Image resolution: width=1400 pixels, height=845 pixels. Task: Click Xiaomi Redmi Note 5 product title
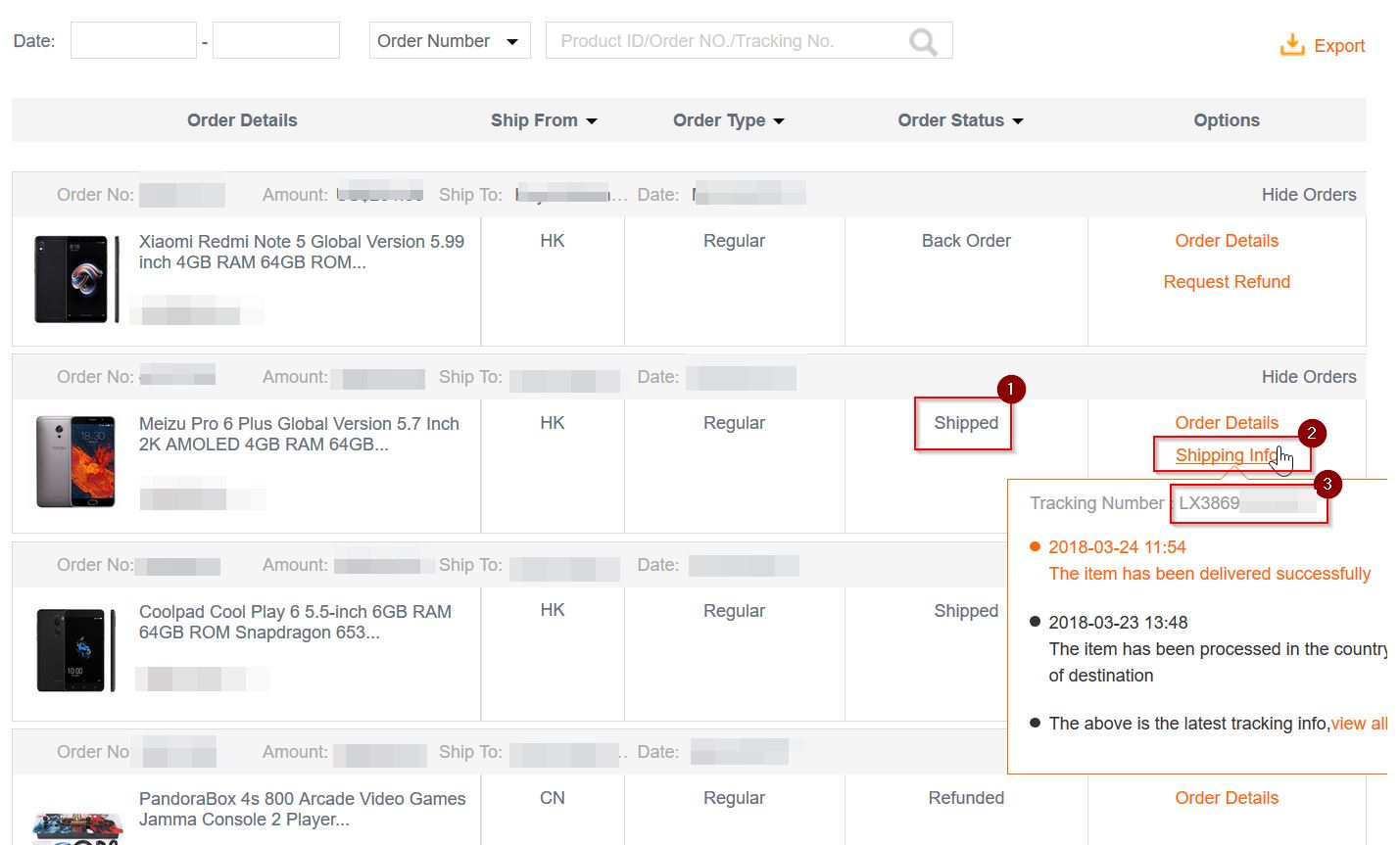302,252
